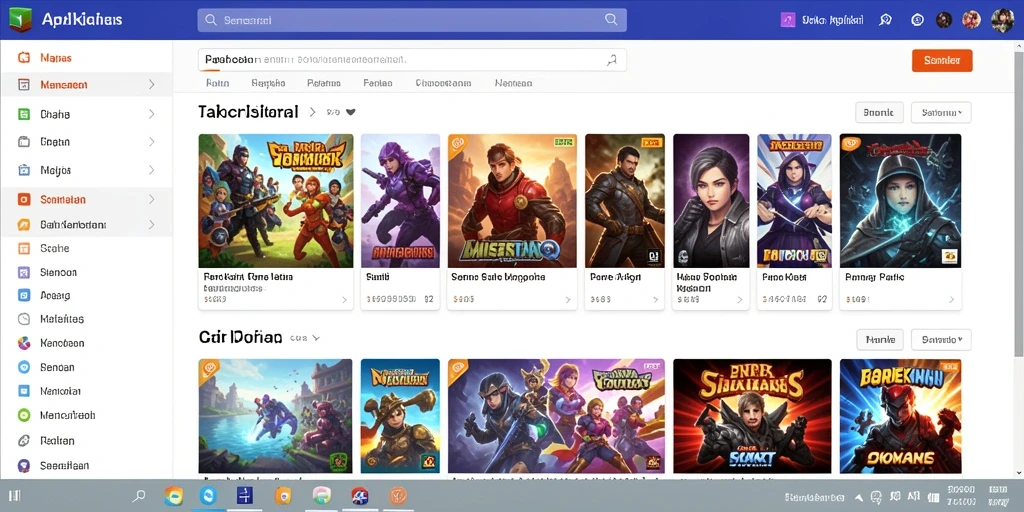The height and width of the screenshot is (512, 1024).
Task: Open the golden hammer warrior game thumbnail
Action: (x=400, y=416)
